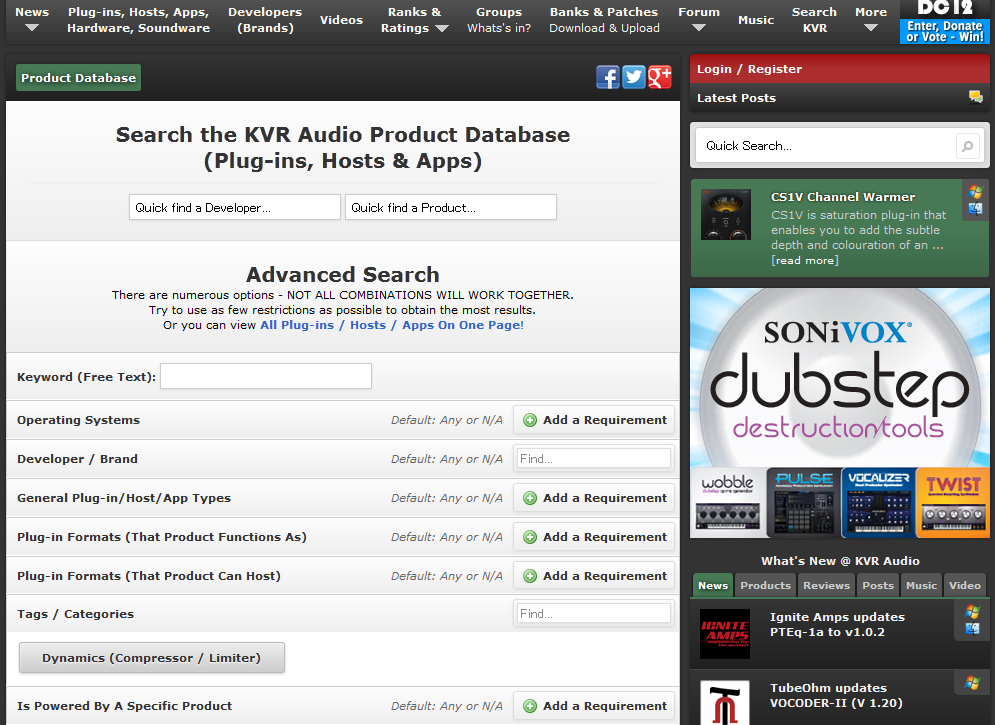Click the Twitter share icon
The height and width of the screenshot is (725, 995).
pos(633,77)
